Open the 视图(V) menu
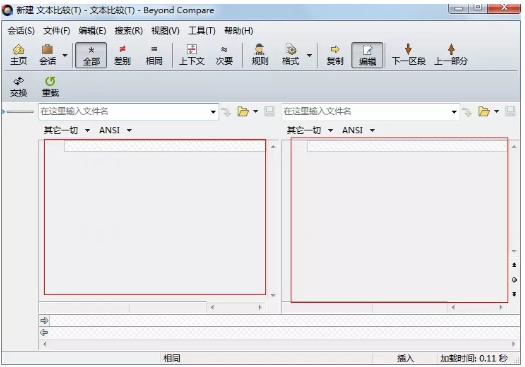 click(x=165, y=31)
